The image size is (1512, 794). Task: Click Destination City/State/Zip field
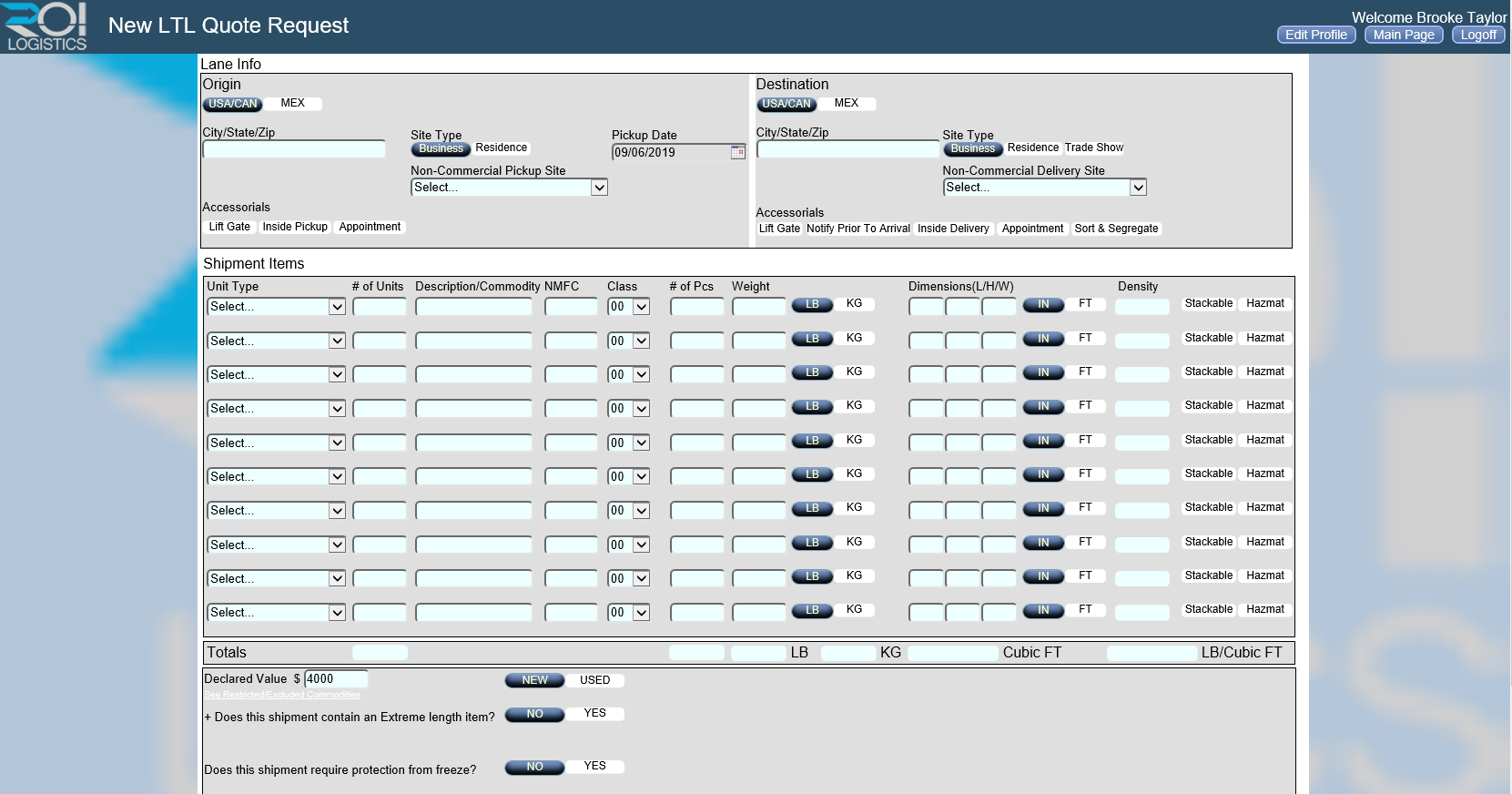click(848, 149)
